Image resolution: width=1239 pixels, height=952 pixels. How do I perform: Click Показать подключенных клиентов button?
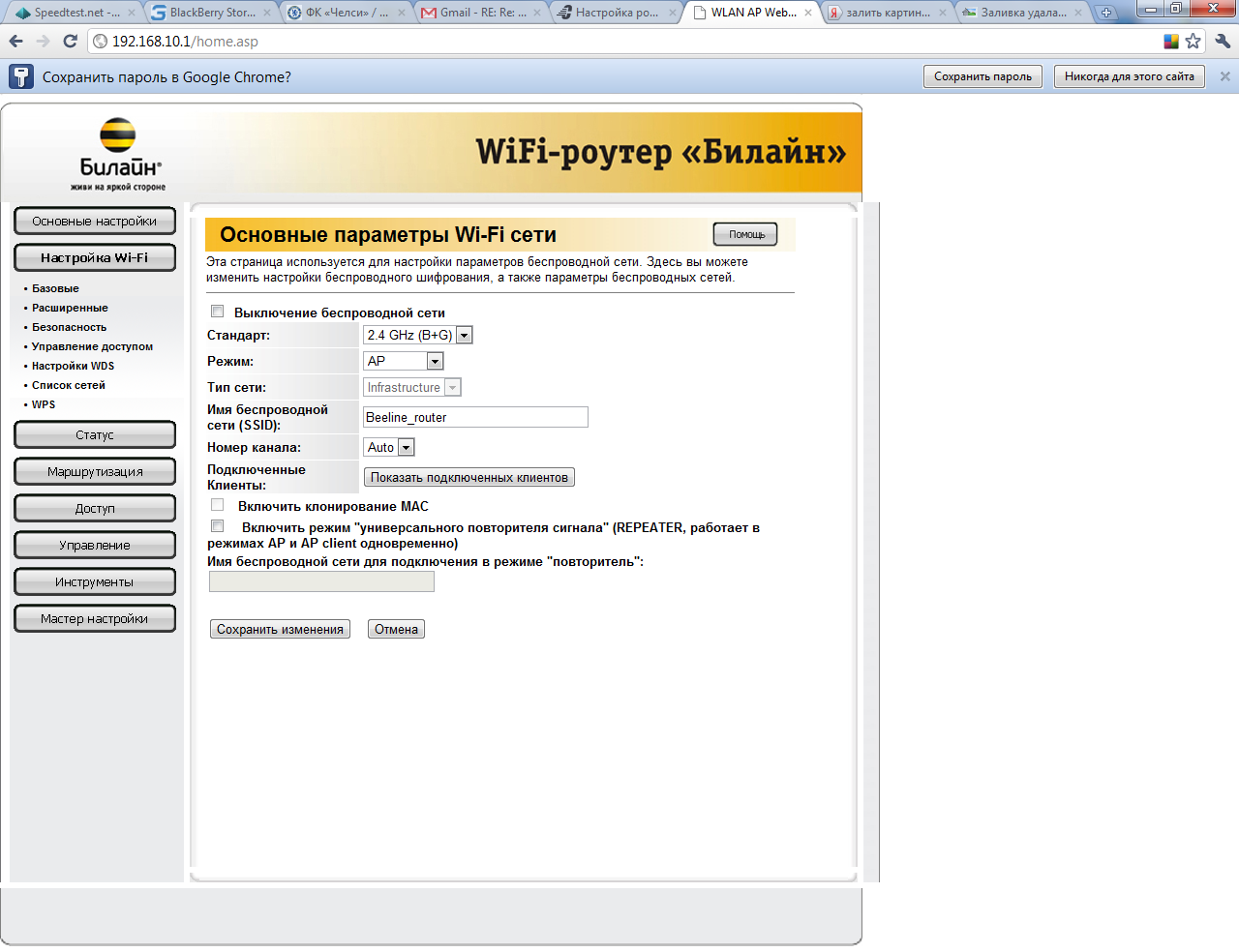[469, 477]
